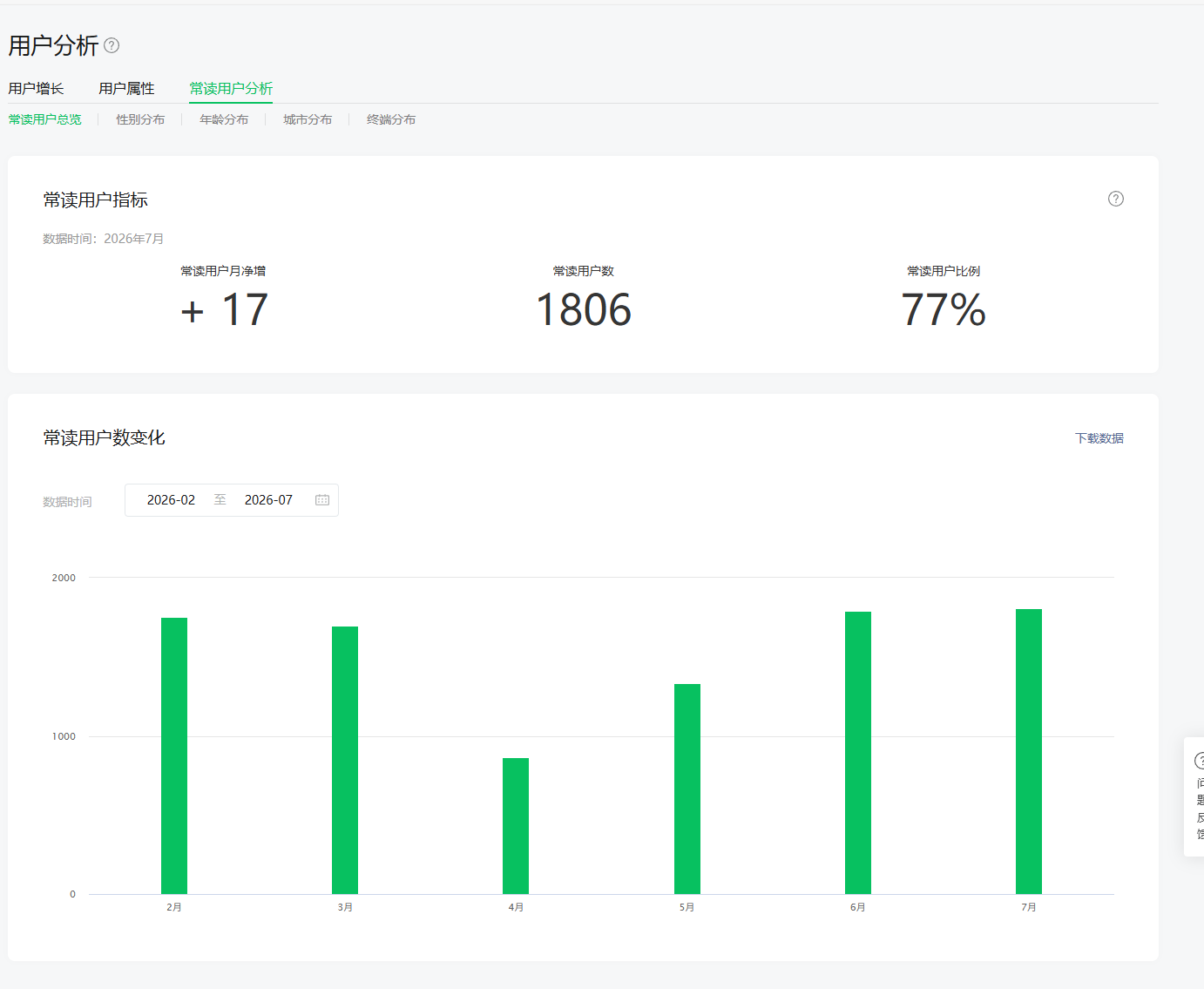Click the 4月 bar in chart
This screenshot has width=1204, height=989.
[x=516, y=826]
